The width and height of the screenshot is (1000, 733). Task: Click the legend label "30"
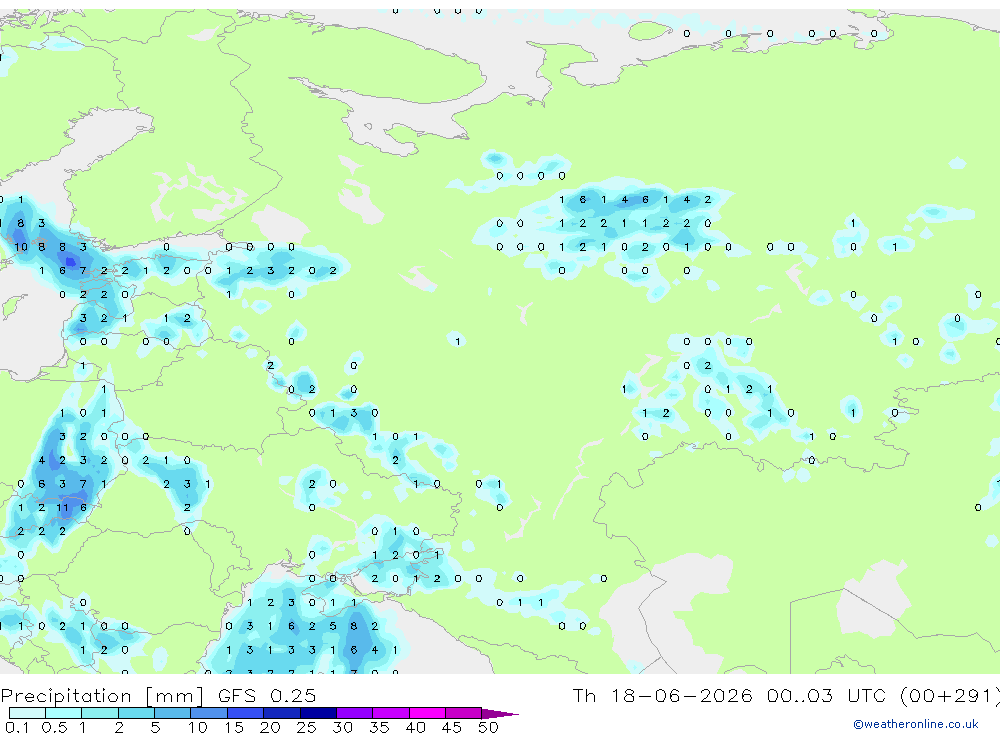[342, 727]
